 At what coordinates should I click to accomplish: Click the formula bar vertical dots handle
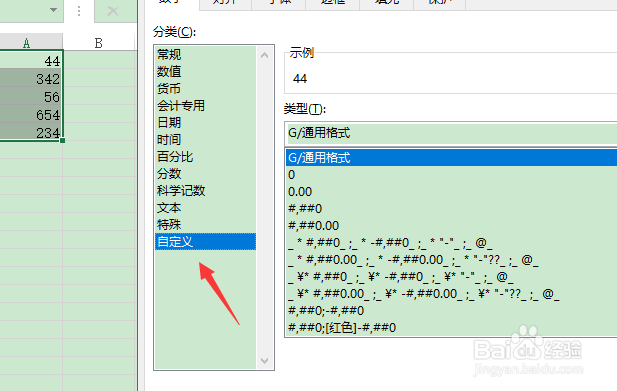pos(79,11)
